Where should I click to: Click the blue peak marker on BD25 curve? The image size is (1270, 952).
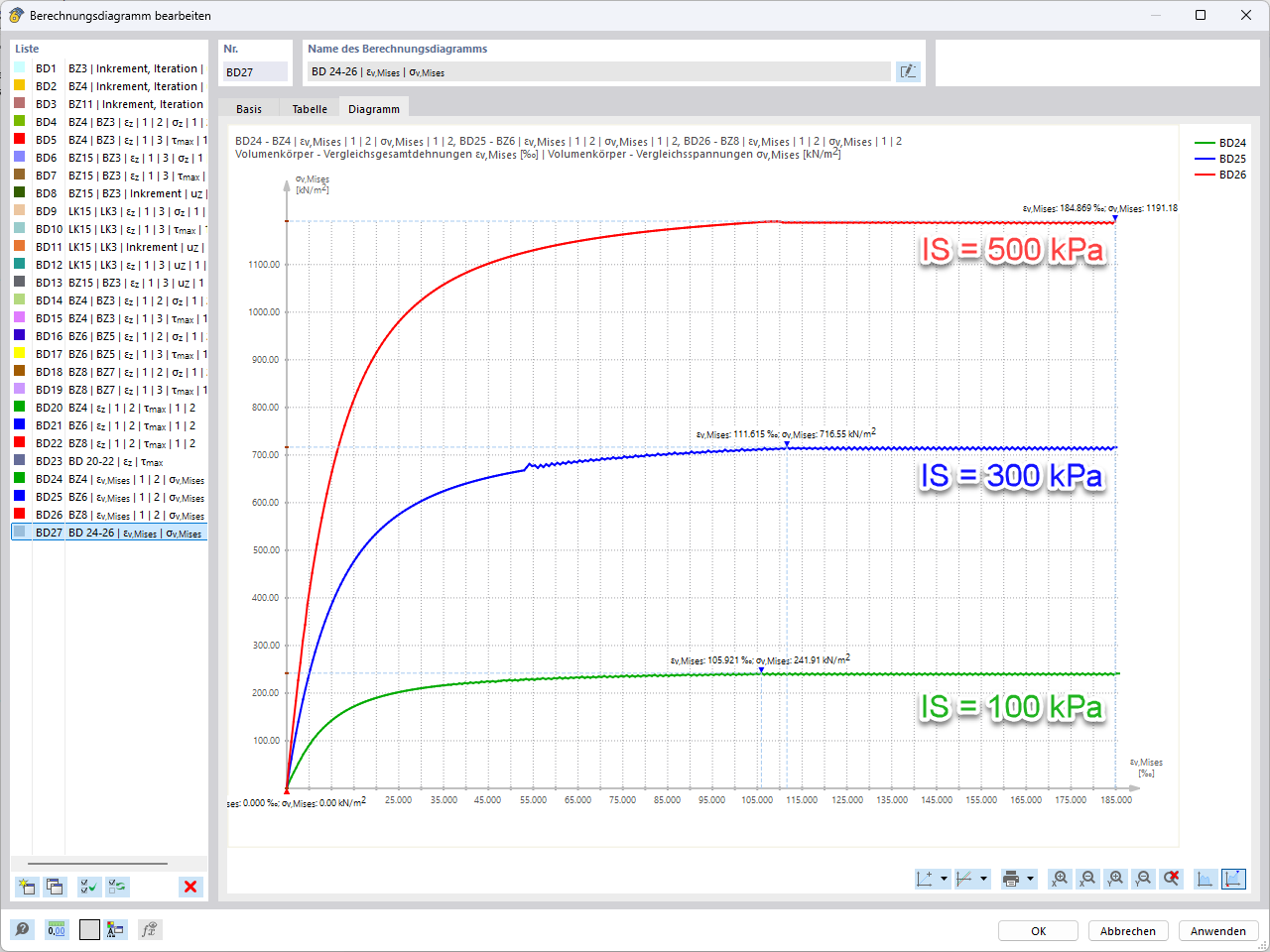coord(788,444)
